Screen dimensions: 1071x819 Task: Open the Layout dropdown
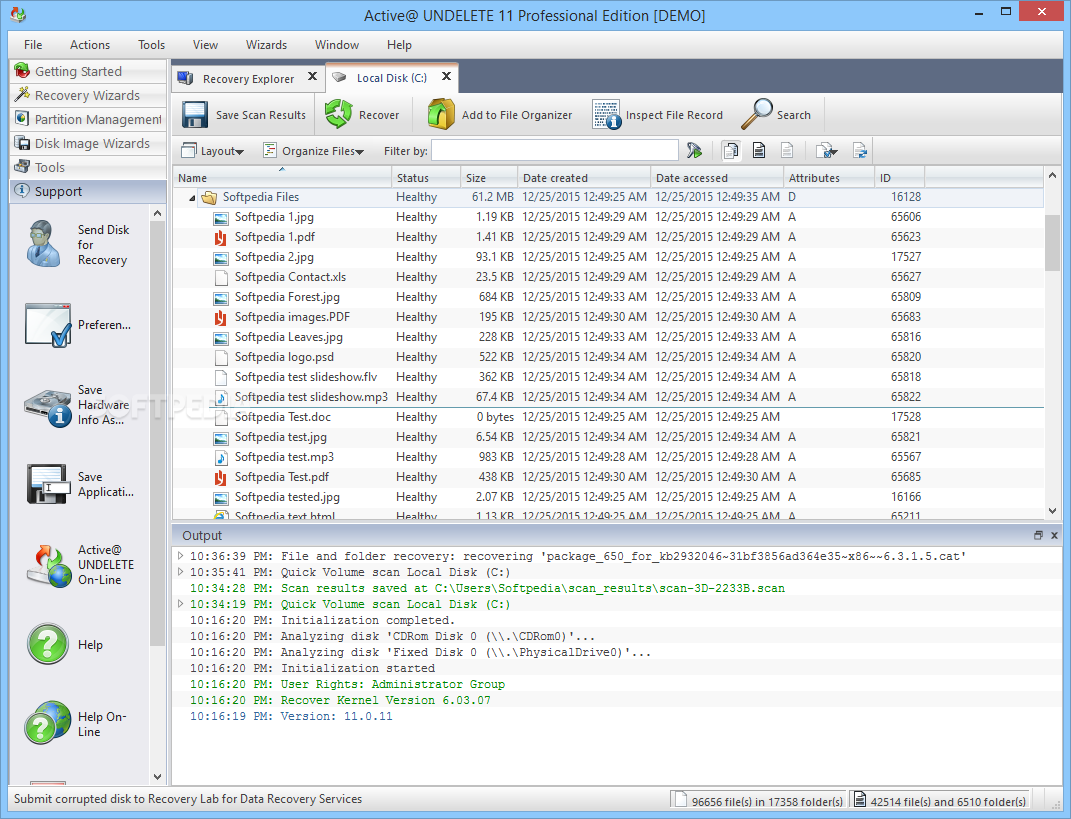(213, 151)
